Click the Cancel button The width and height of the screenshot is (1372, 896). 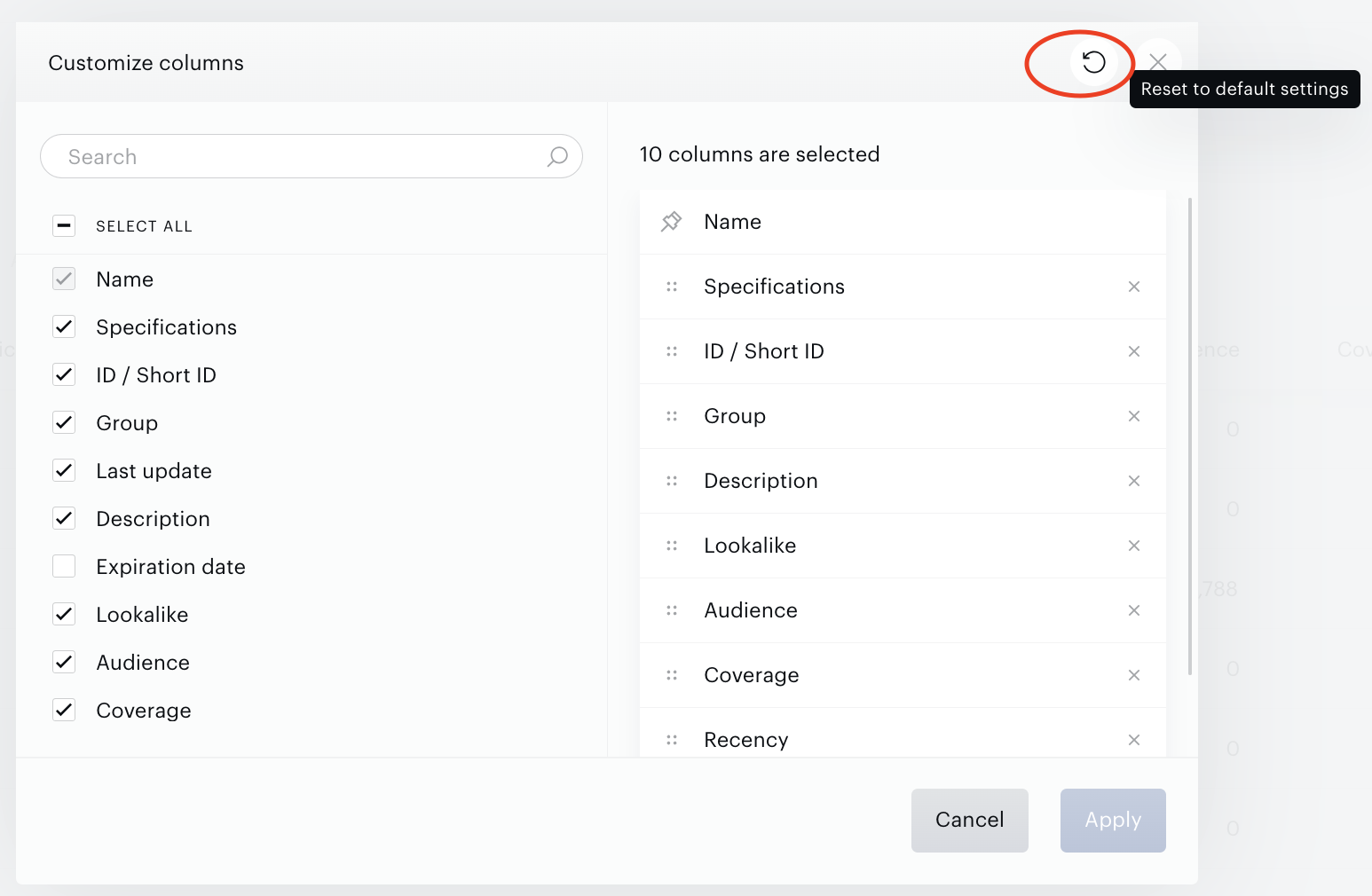[970, 821]
